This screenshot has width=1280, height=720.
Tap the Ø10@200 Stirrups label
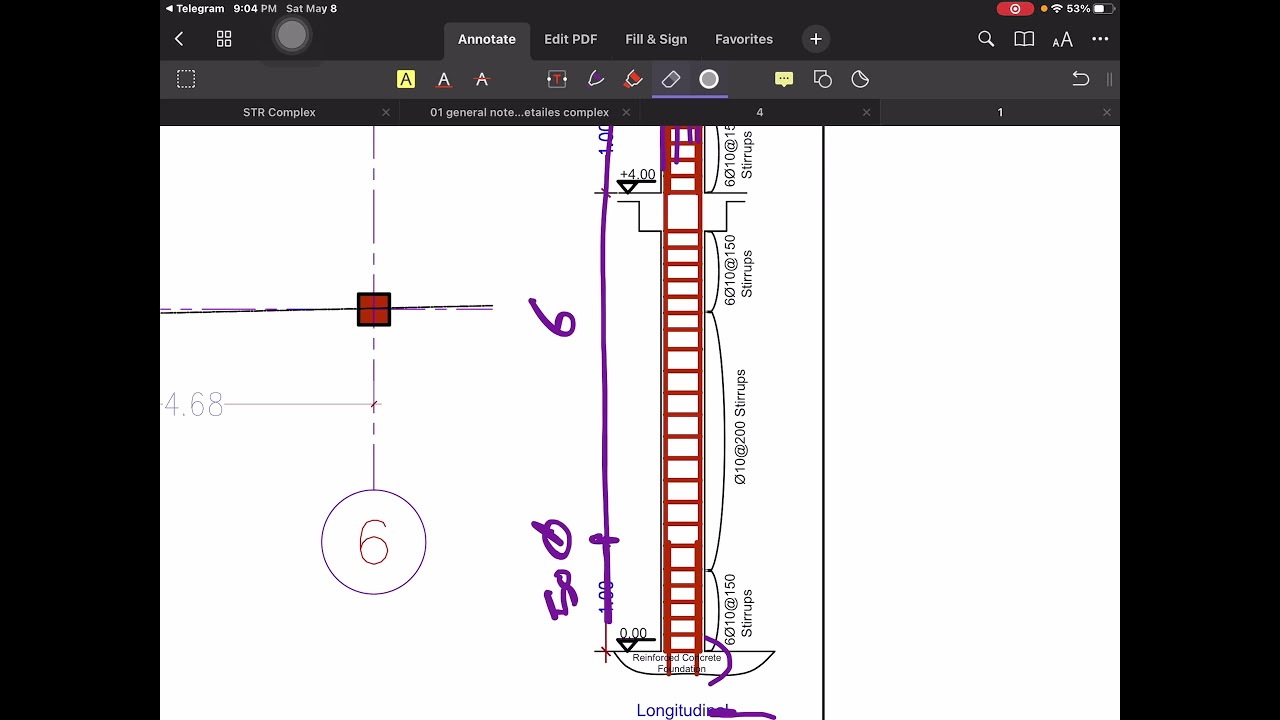pyautogui.click(x=740, y=427)
